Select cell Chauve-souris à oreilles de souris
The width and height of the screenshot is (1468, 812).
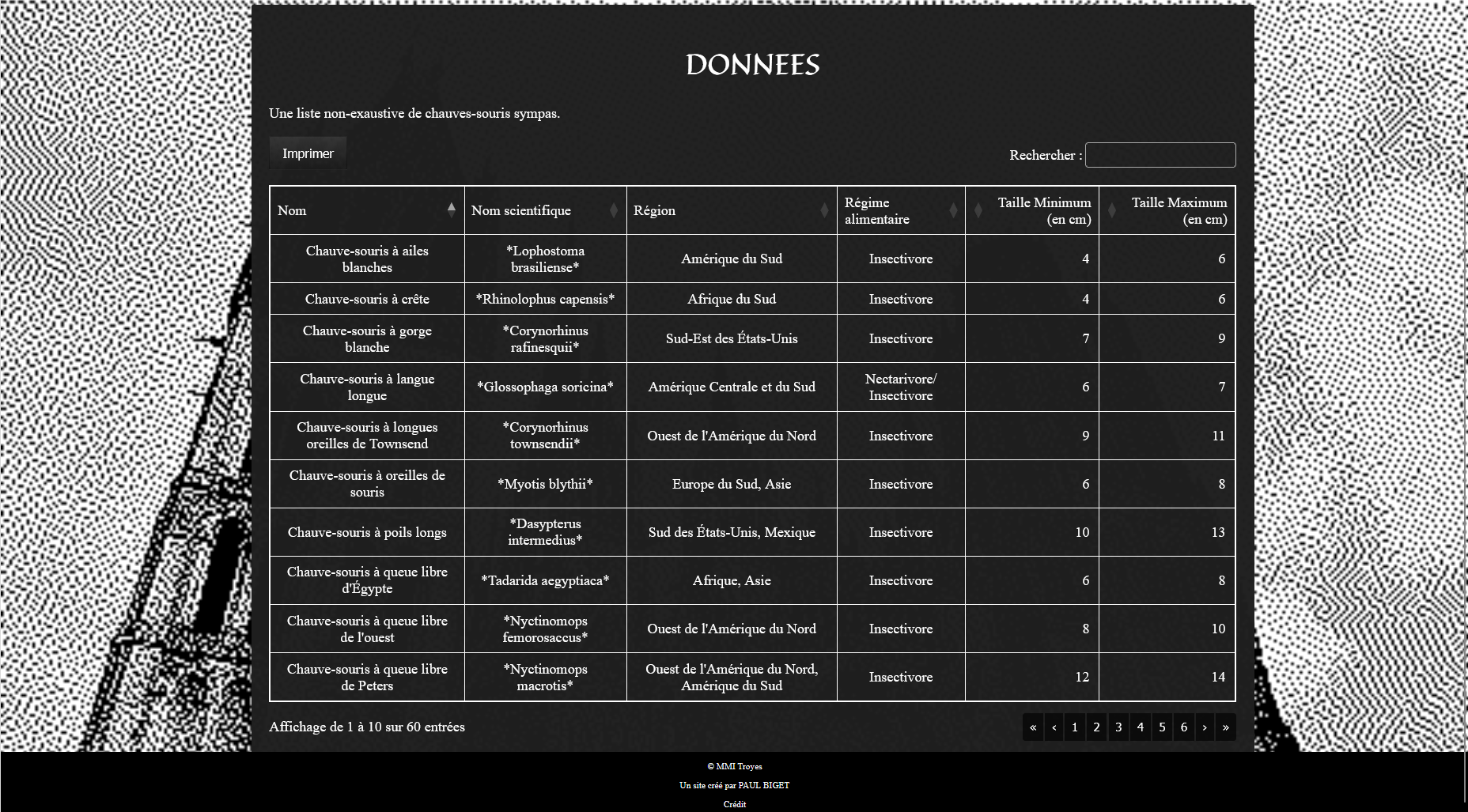(367, 484)
